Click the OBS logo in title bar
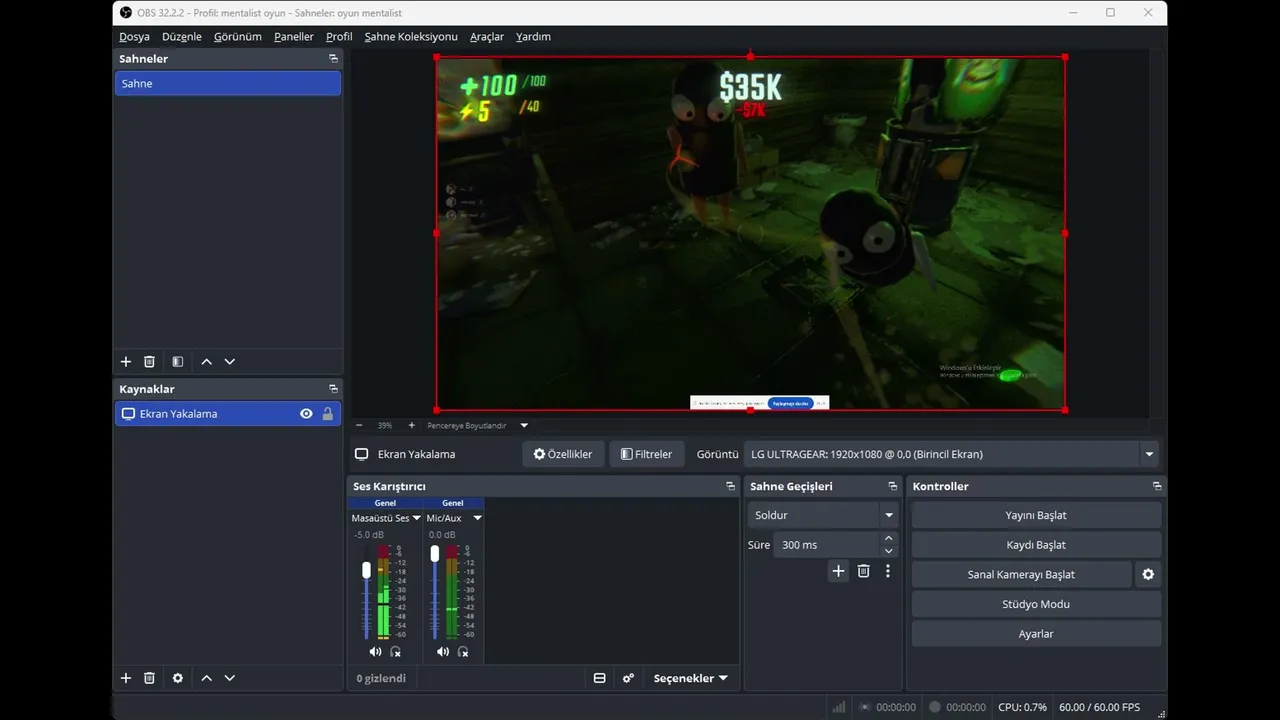This screenshot has height=720, width=1280. 125,12
